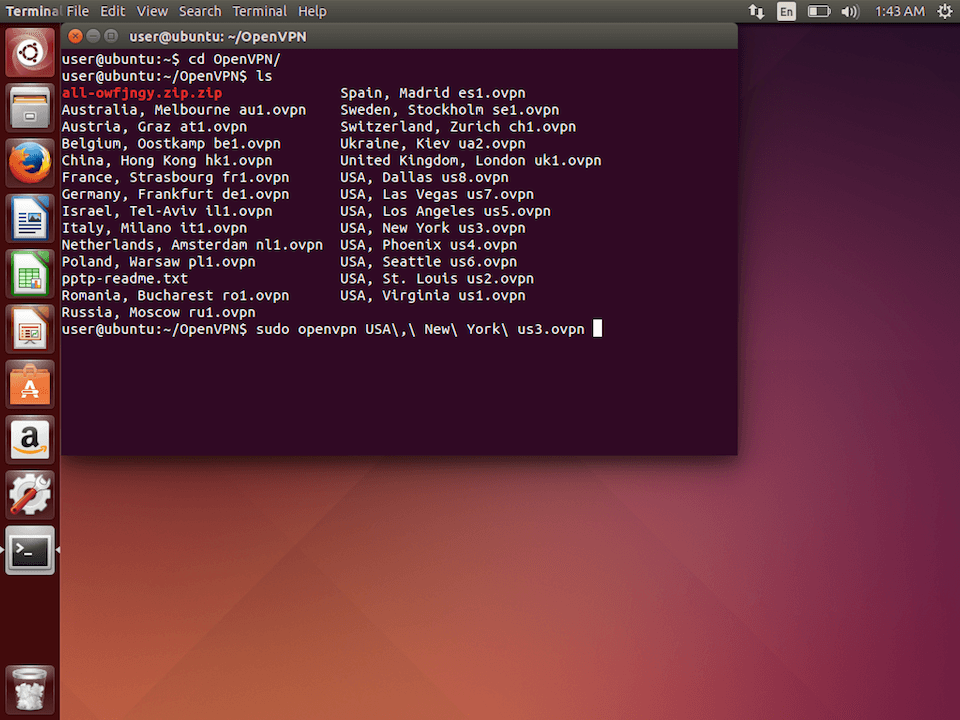960x720 pixels.
Task: Open the En language selector menu
Action: point(786,11)
